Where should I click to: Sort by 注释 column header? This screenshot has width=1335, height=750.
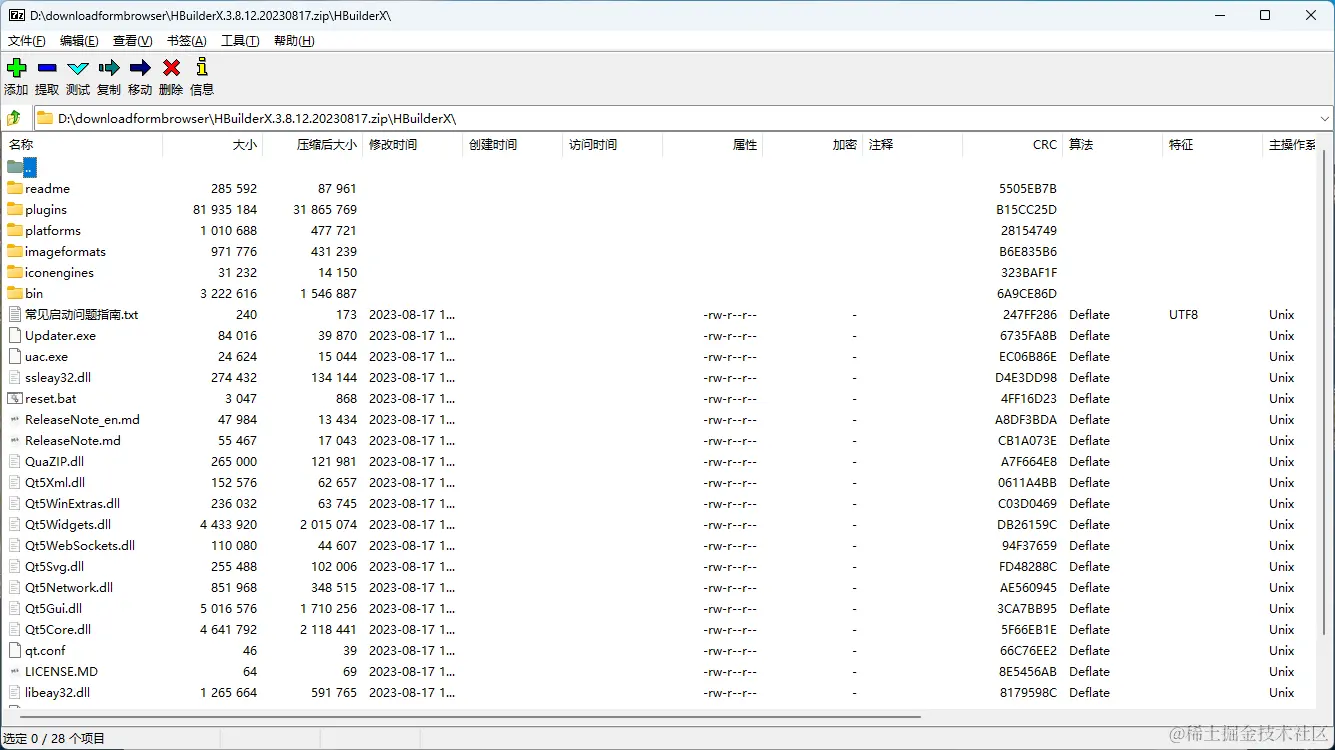click(912, 145)
